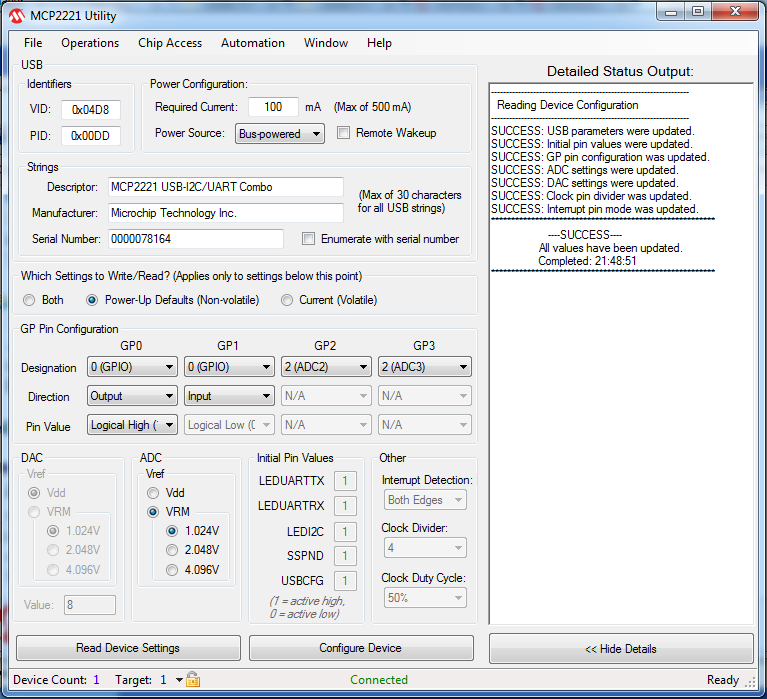Click the PID input field
The image size is (767, 699).
[x=90, y=135]
